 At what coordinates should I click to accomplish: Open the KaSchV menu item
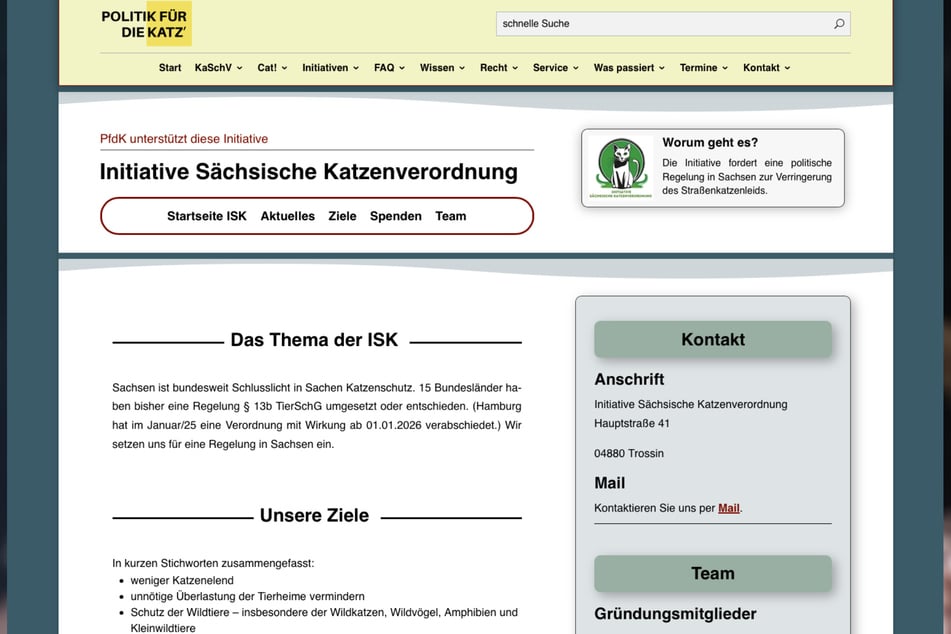pyautogui.click(x=213, y=68)
